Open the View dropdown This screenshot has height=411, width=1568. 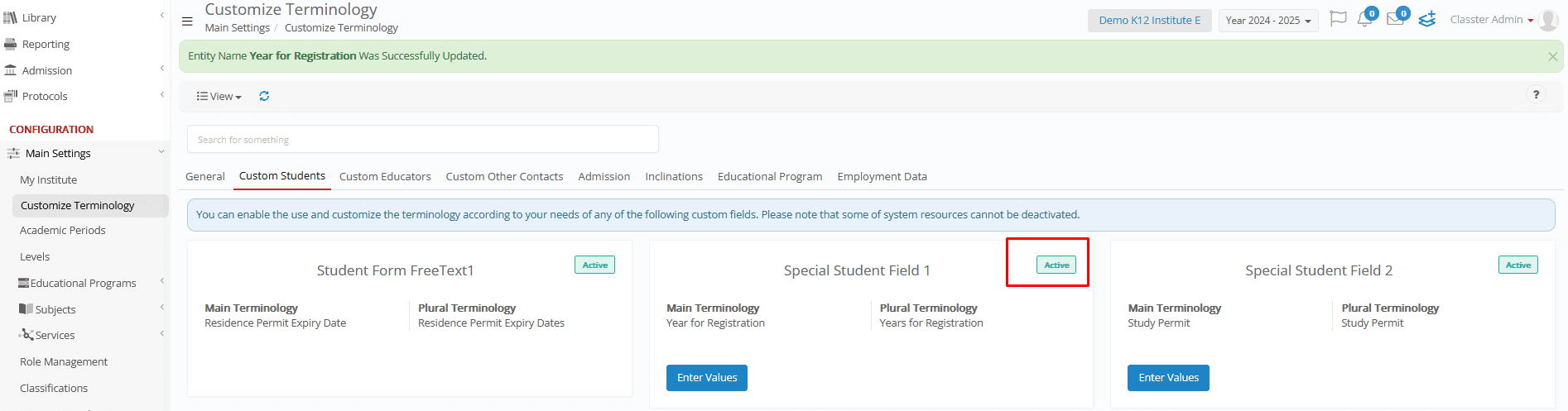(x=219, y=96)
